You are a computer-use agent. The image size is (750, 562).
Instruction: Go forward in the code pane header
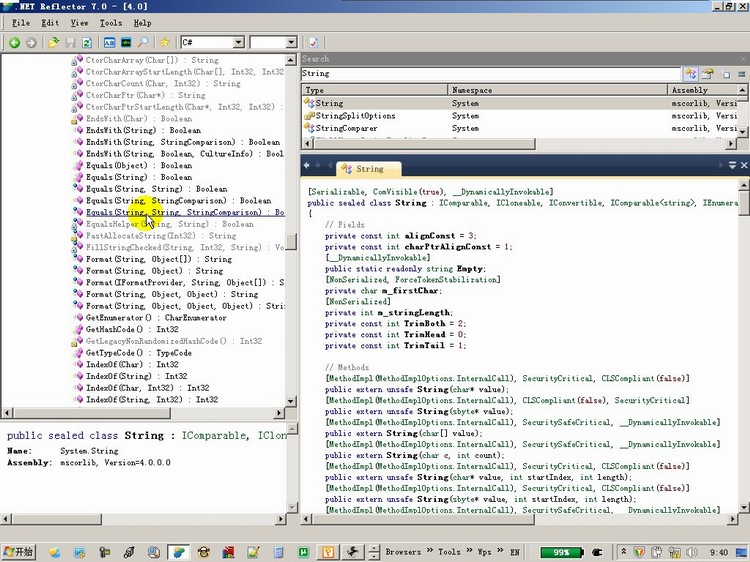coord(318,165)
